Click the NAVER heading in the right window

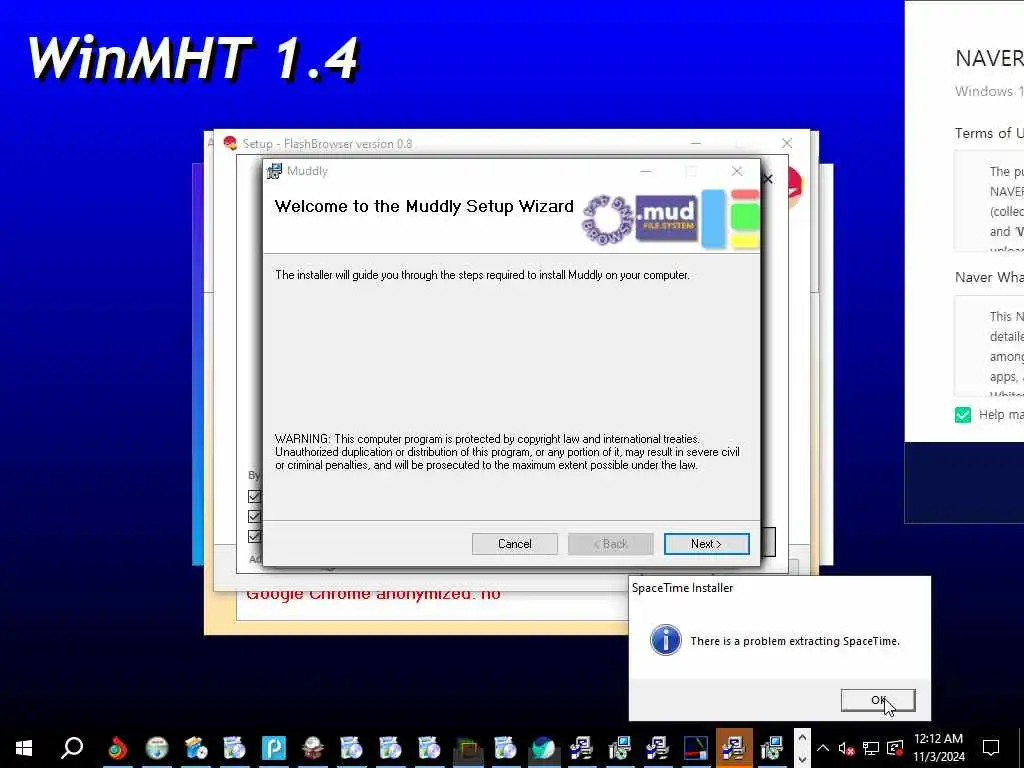[989, 59]
